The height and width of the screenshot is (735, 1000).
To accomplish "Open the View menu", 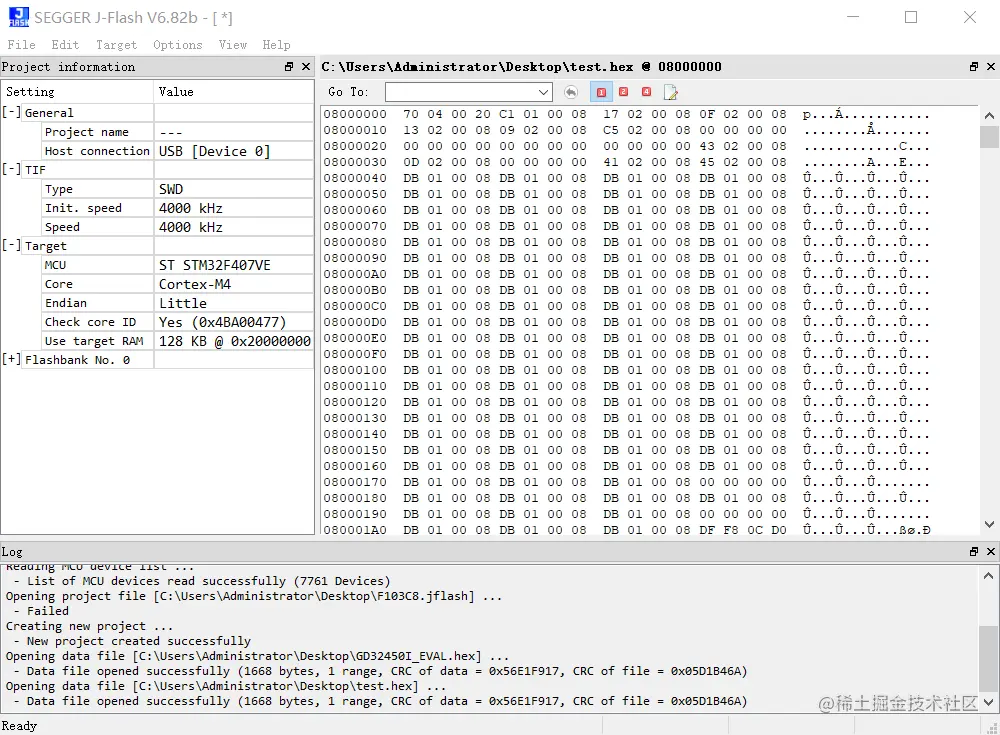I will [233, 45].
